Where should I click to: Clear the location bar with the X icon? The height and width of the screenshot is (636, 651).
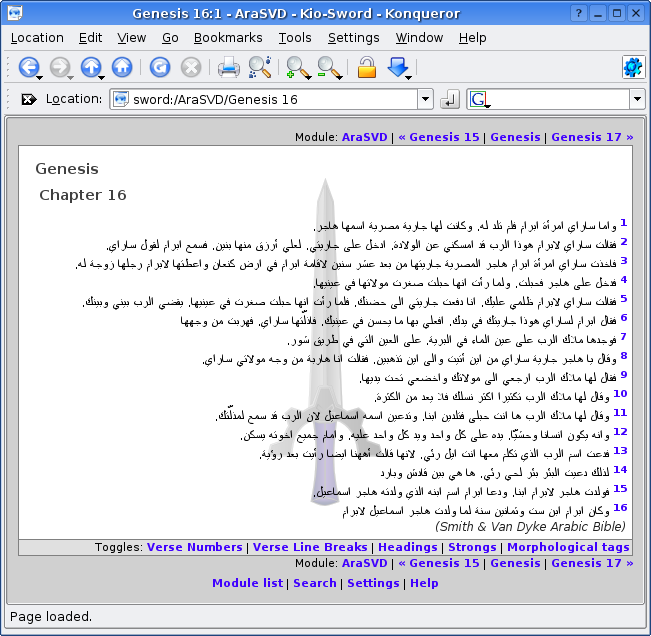(x=29, y=99)
